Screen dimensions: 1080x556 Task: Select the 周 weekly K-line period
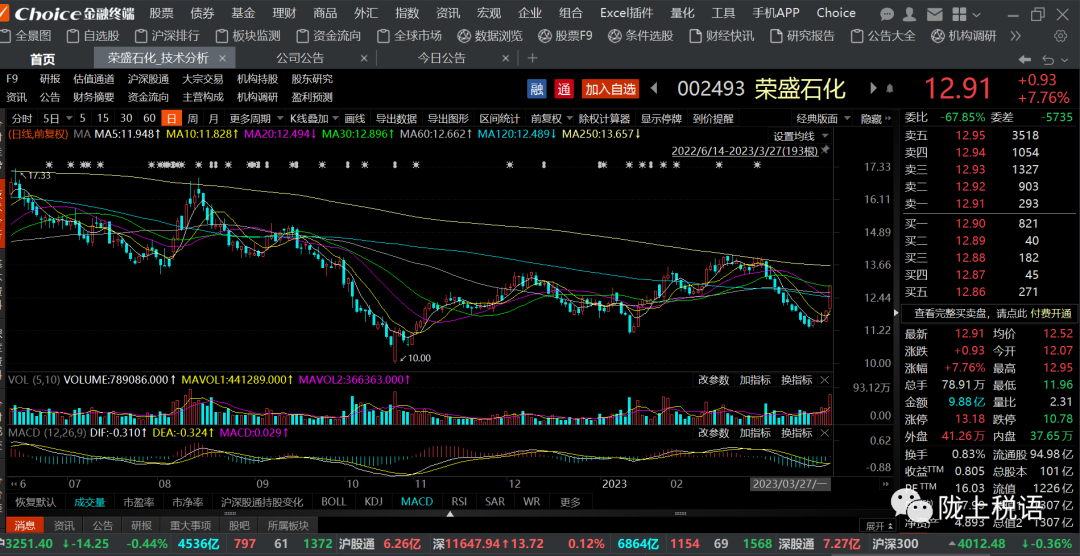193,119
